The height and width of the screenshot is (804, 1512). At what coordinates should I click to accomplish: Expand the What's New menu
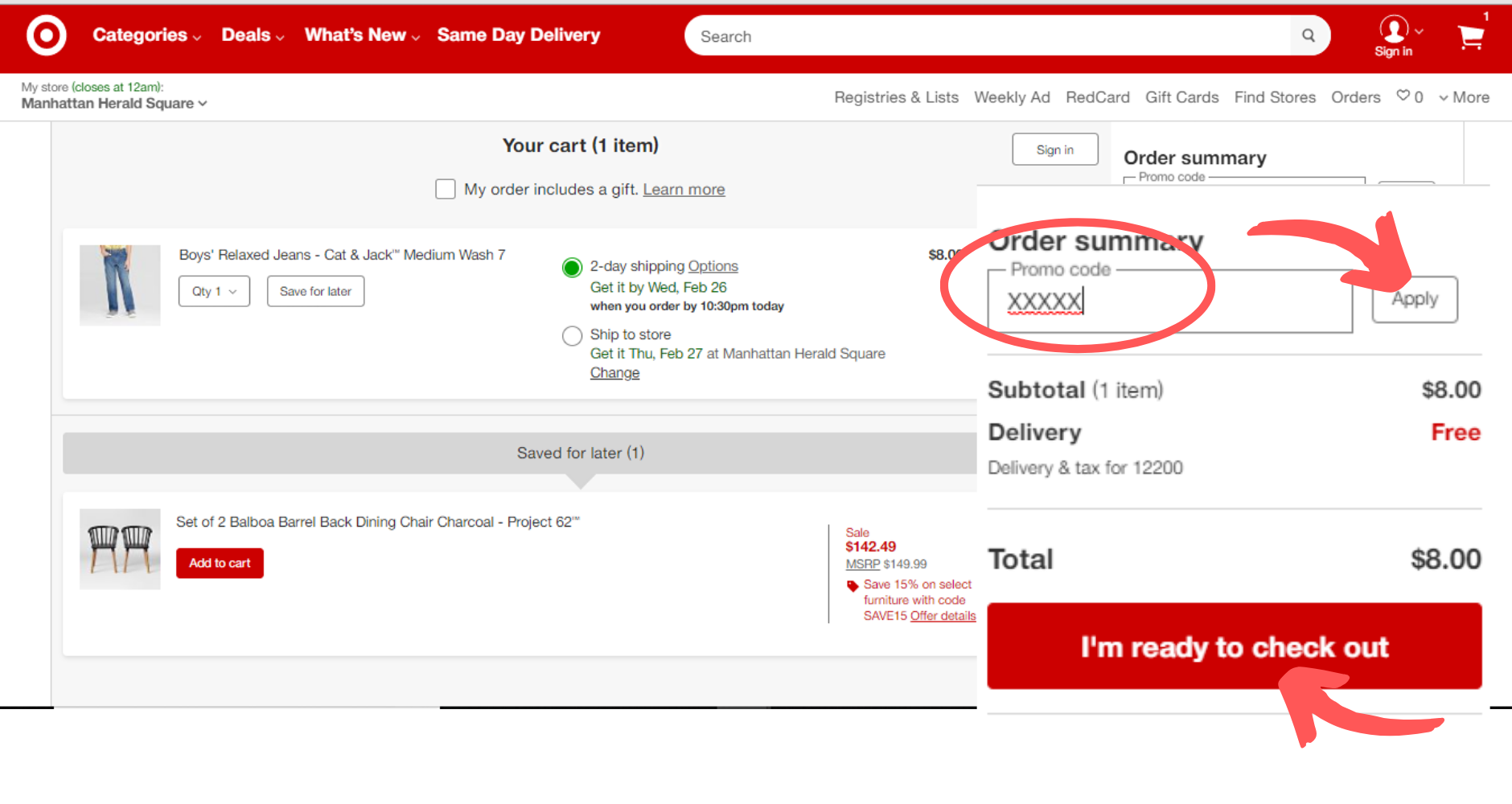[x=362, y=35]
